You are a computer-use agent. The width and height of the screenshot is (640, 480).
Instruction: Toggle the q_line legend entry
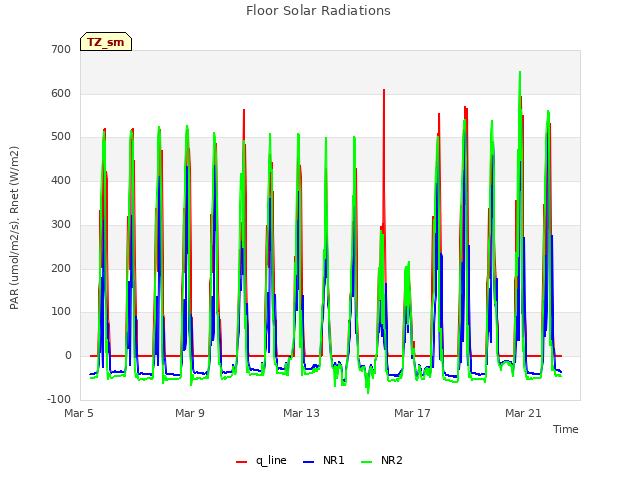261,460
